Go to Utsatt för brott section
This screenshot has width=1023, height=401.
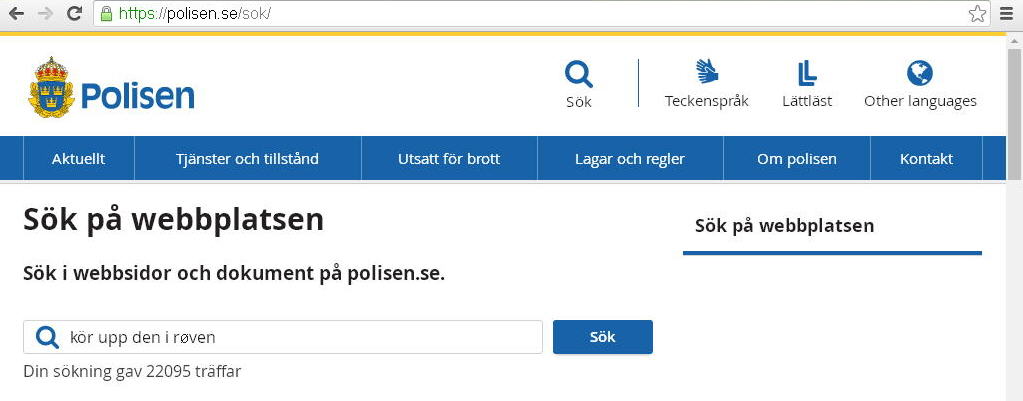click(x=449, y=158)
